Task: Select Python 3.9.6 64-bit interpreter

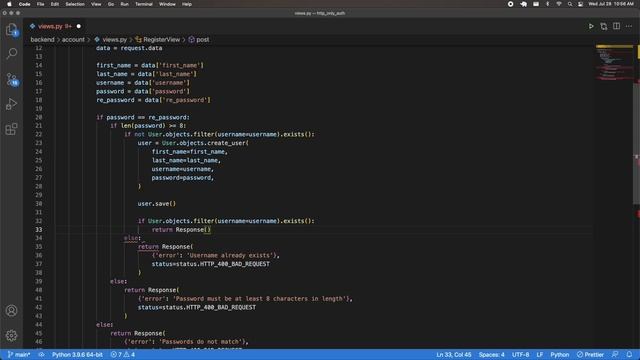Action: tap(77, 355)
